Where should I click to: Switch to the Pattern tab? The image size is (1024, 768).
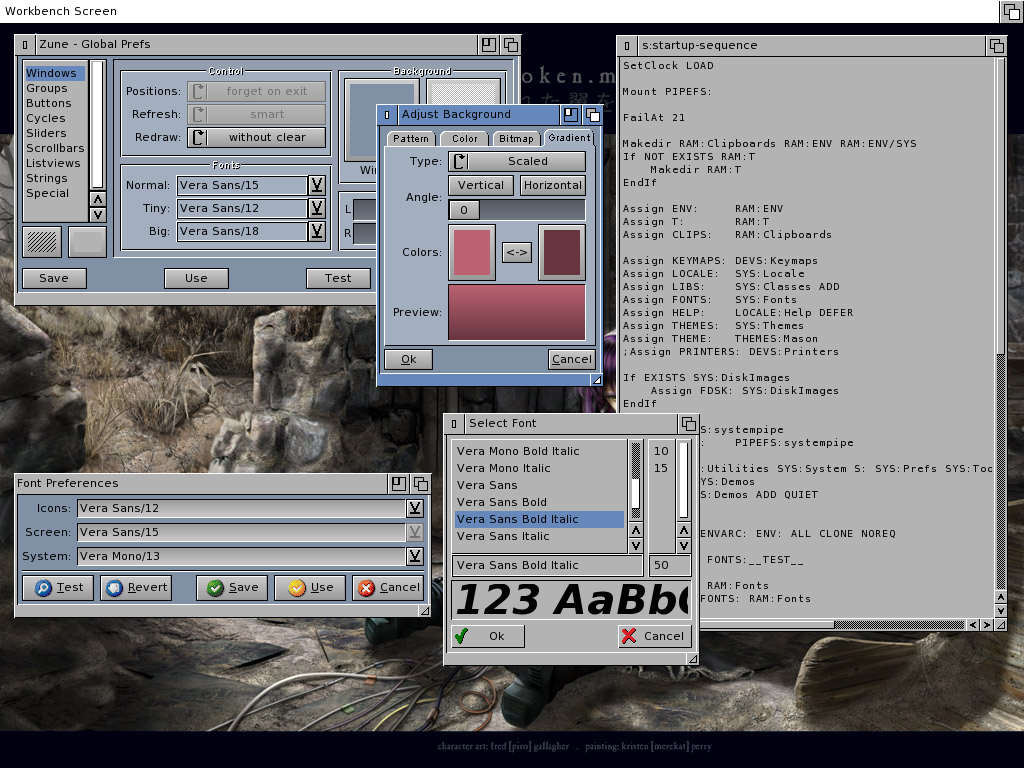pyautogui.click(x=410, y=139)
